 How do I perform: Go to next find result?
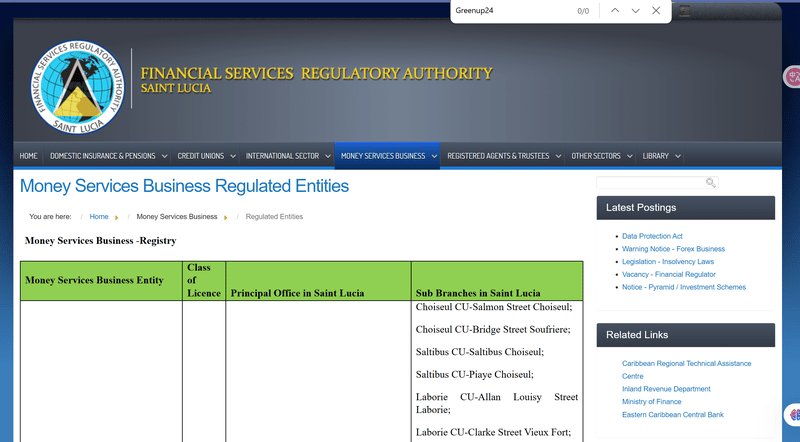pos(635,11)
